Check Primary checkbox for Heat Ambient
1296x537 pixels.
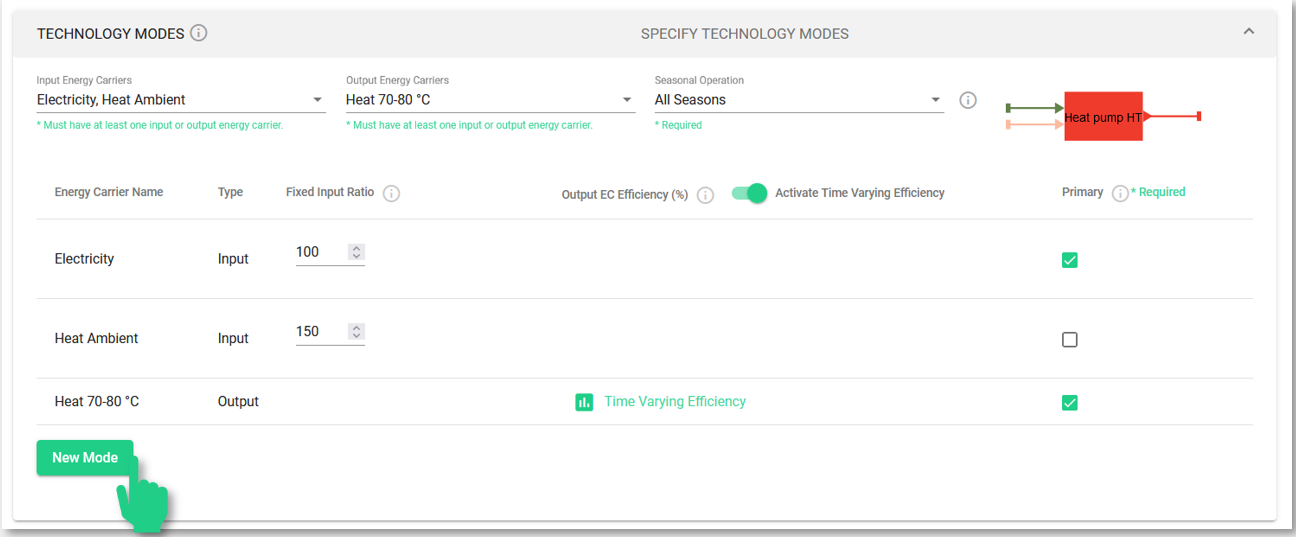(x=1069, y=340)
